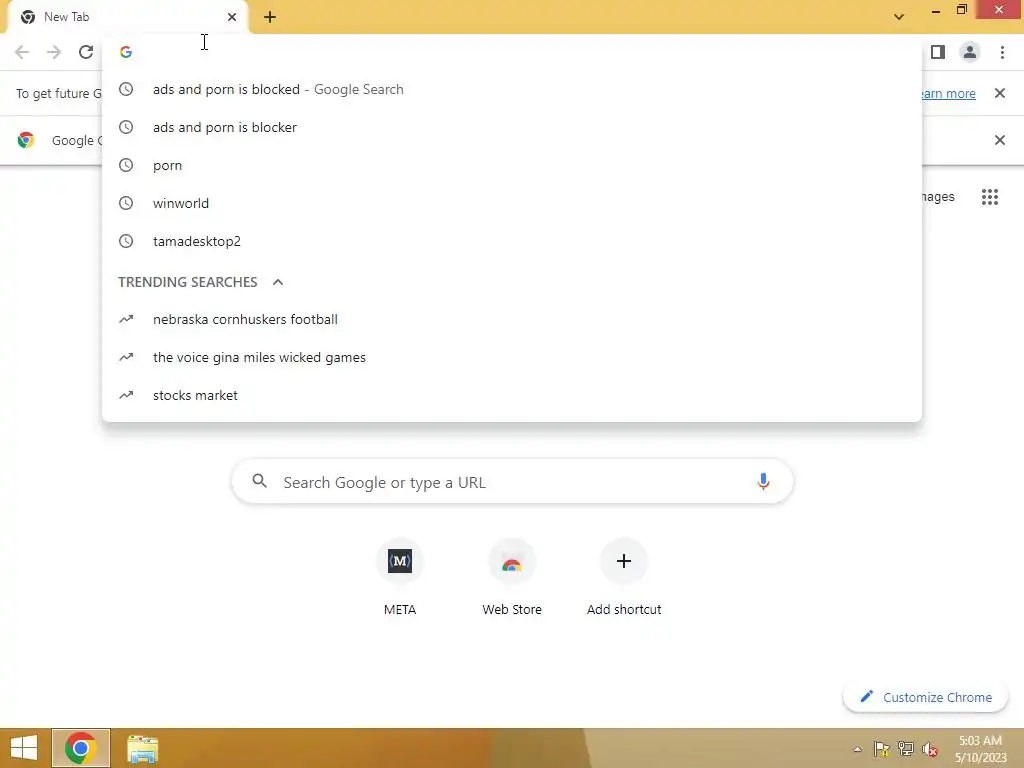Click the search magnifier icon in search box
This screenshot has width=1024, height=768.
(259, 481)
